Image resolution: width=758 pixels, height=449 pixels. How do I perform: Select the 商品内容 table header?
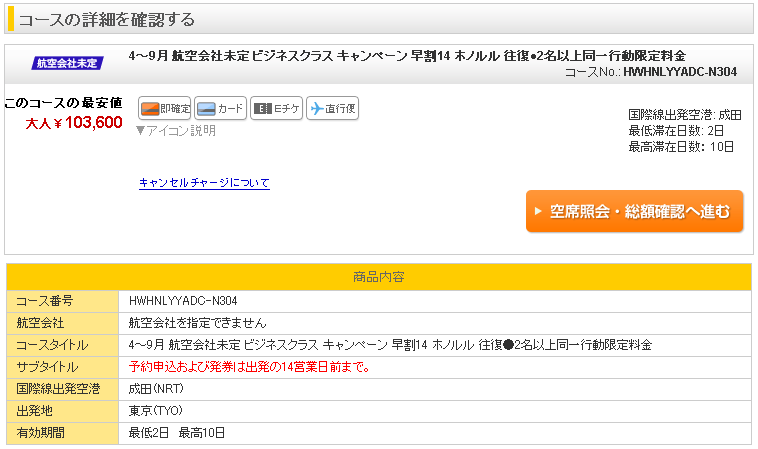pyautogui.click(x=378, y=276)
